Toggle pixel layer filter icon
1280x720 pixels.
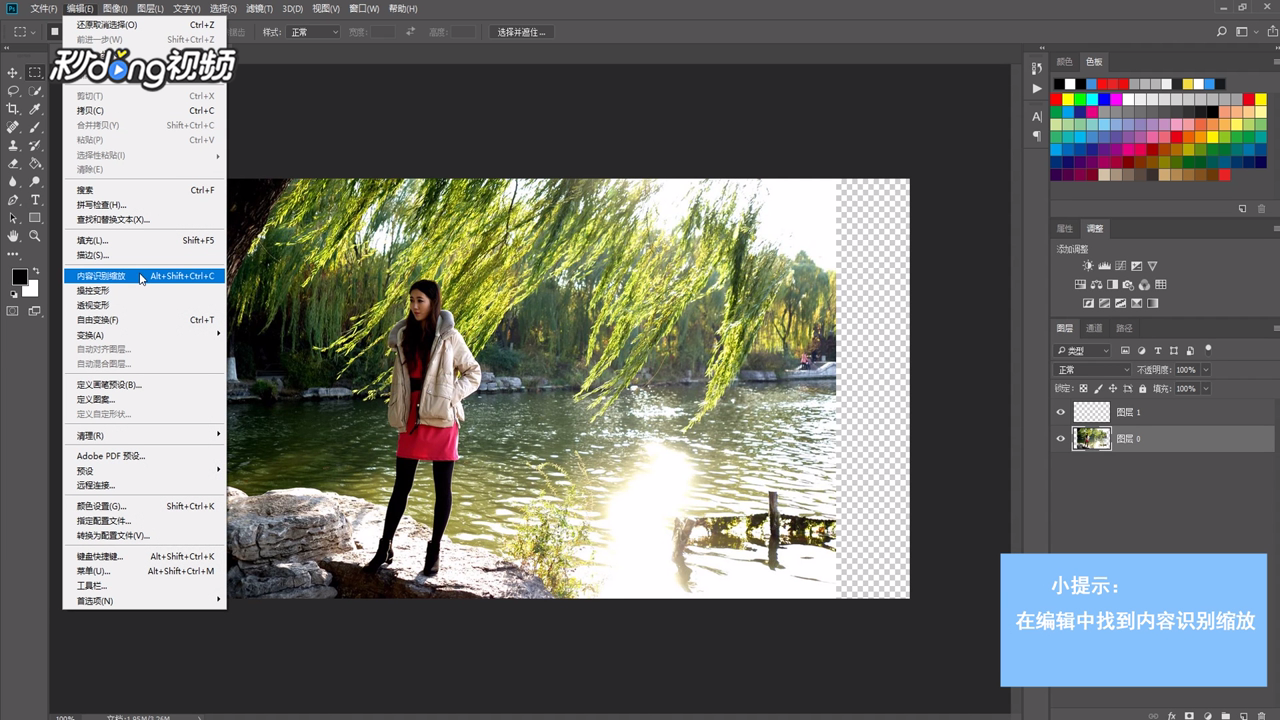[1125, 351]
